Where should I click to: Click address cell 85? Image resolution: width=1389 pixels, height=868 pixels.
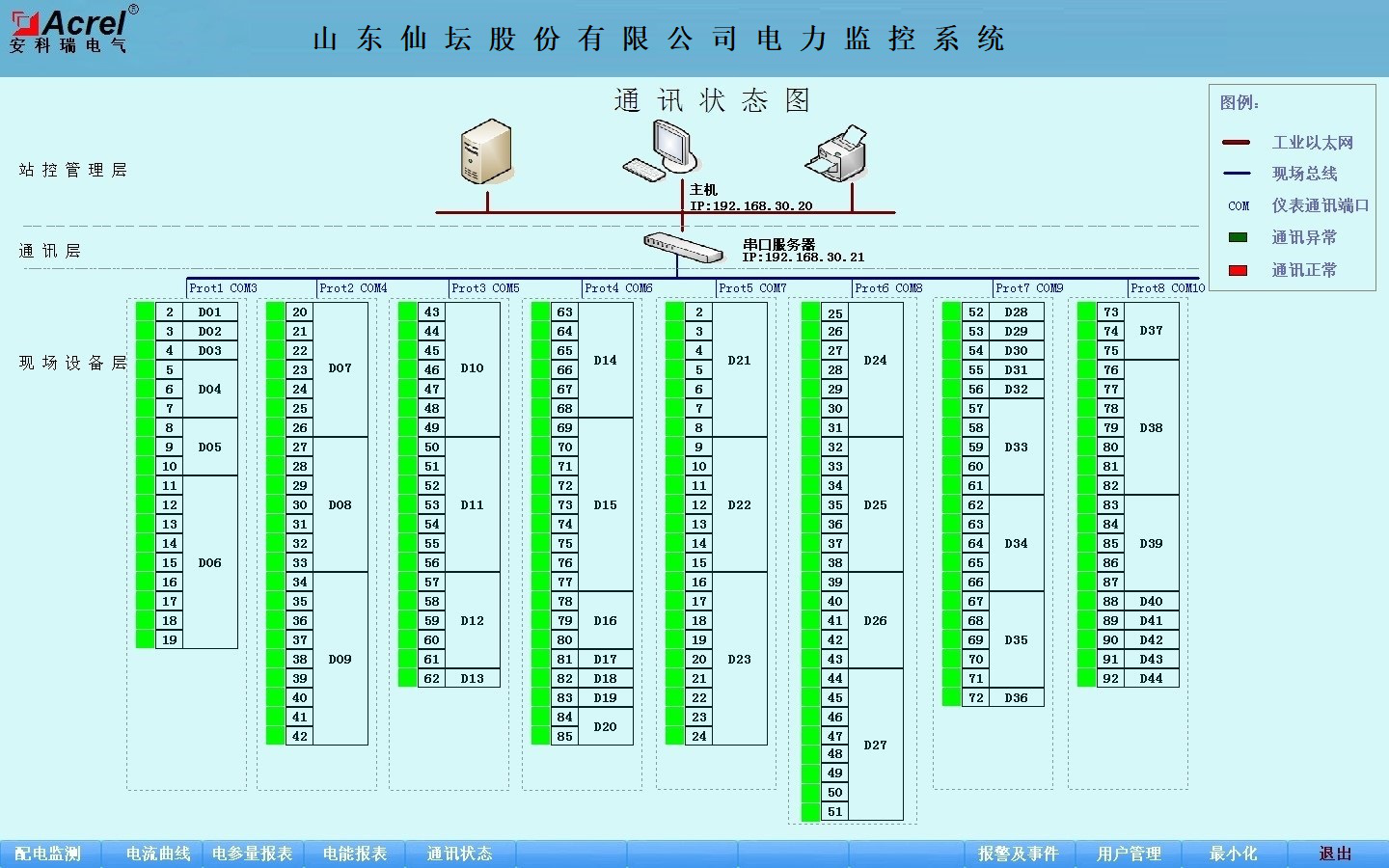click(x=565, y=737)
